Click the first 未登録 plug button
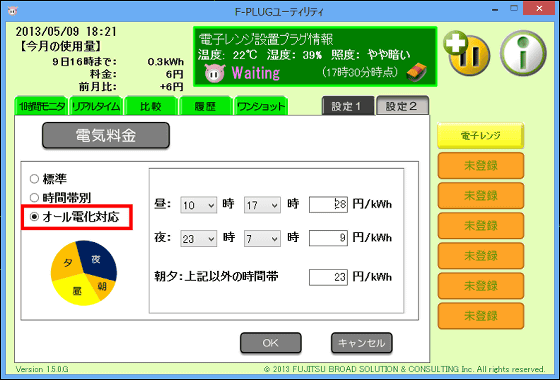Screen dimensions: 560x380 pos(481,165)
